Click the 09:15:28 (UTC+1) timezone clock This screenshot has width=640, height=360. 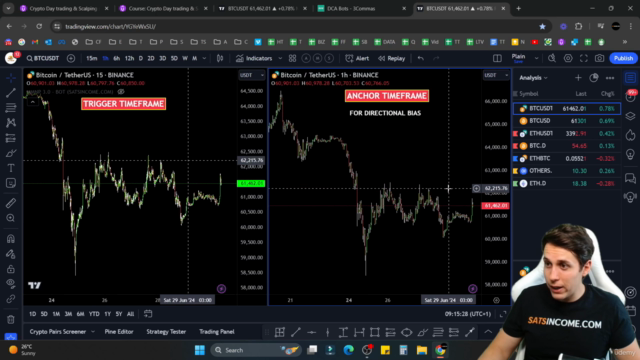click(x=468, y=314)
